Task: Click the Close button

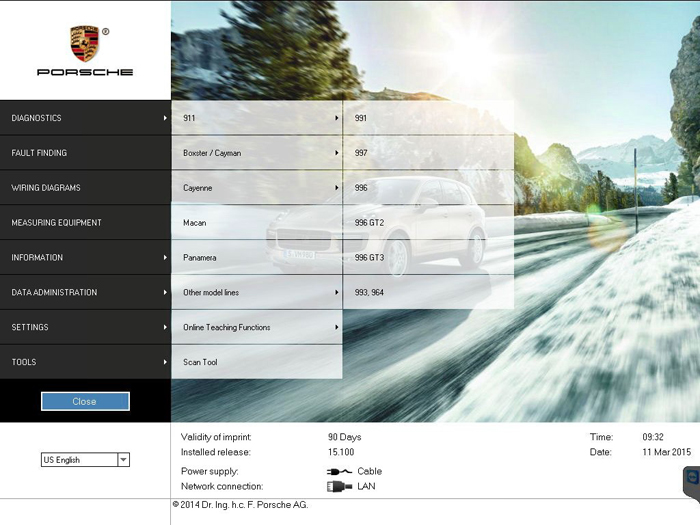Action: point(85,401)
